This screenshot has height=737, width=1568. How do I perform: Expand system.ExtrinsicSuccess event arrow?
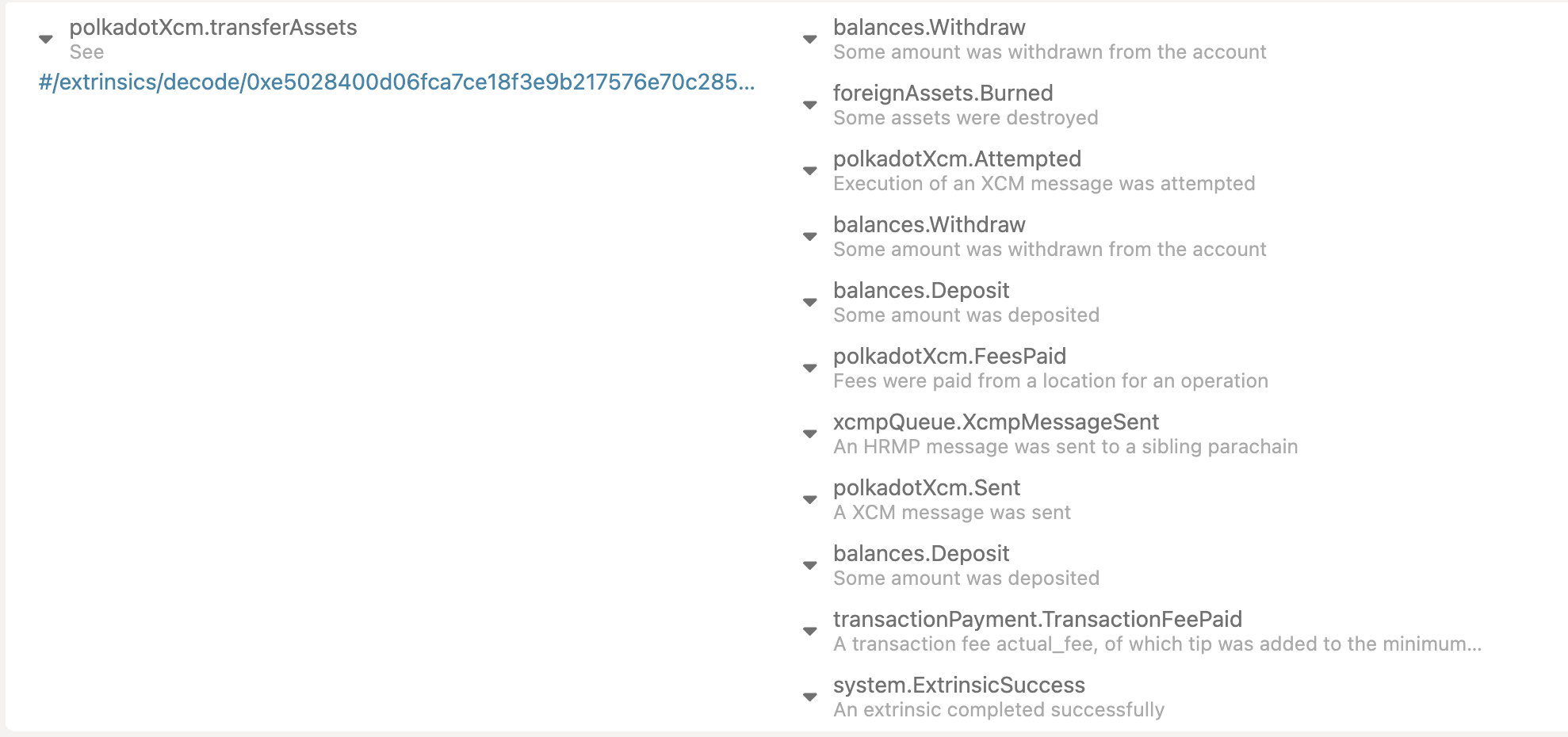pyautogui.click(x=809, y=697)
